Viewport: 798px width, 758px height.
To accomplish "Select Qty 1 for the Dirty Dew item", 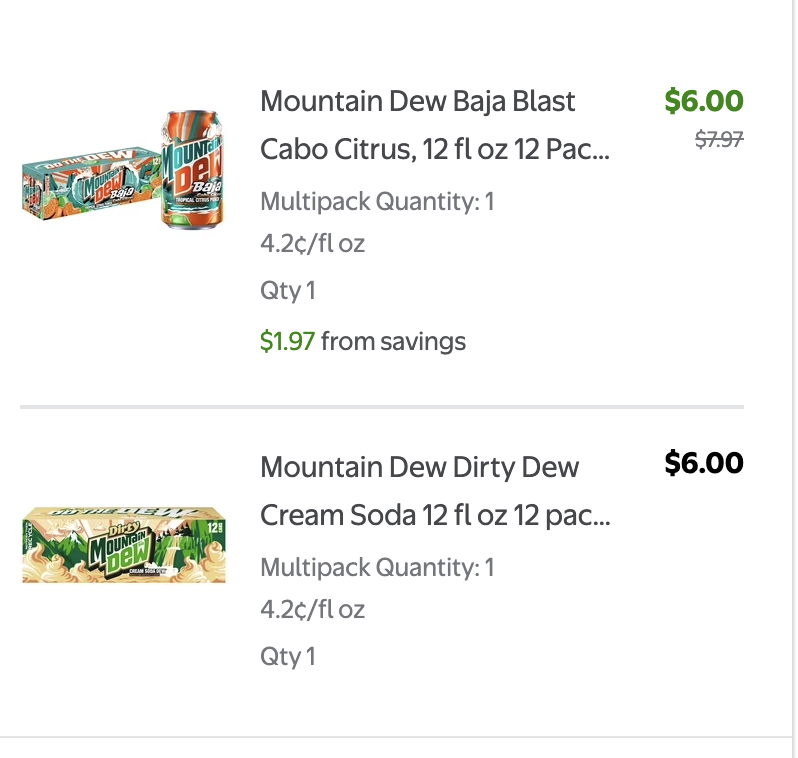I will pyautogui.click(x=287, y=657).
